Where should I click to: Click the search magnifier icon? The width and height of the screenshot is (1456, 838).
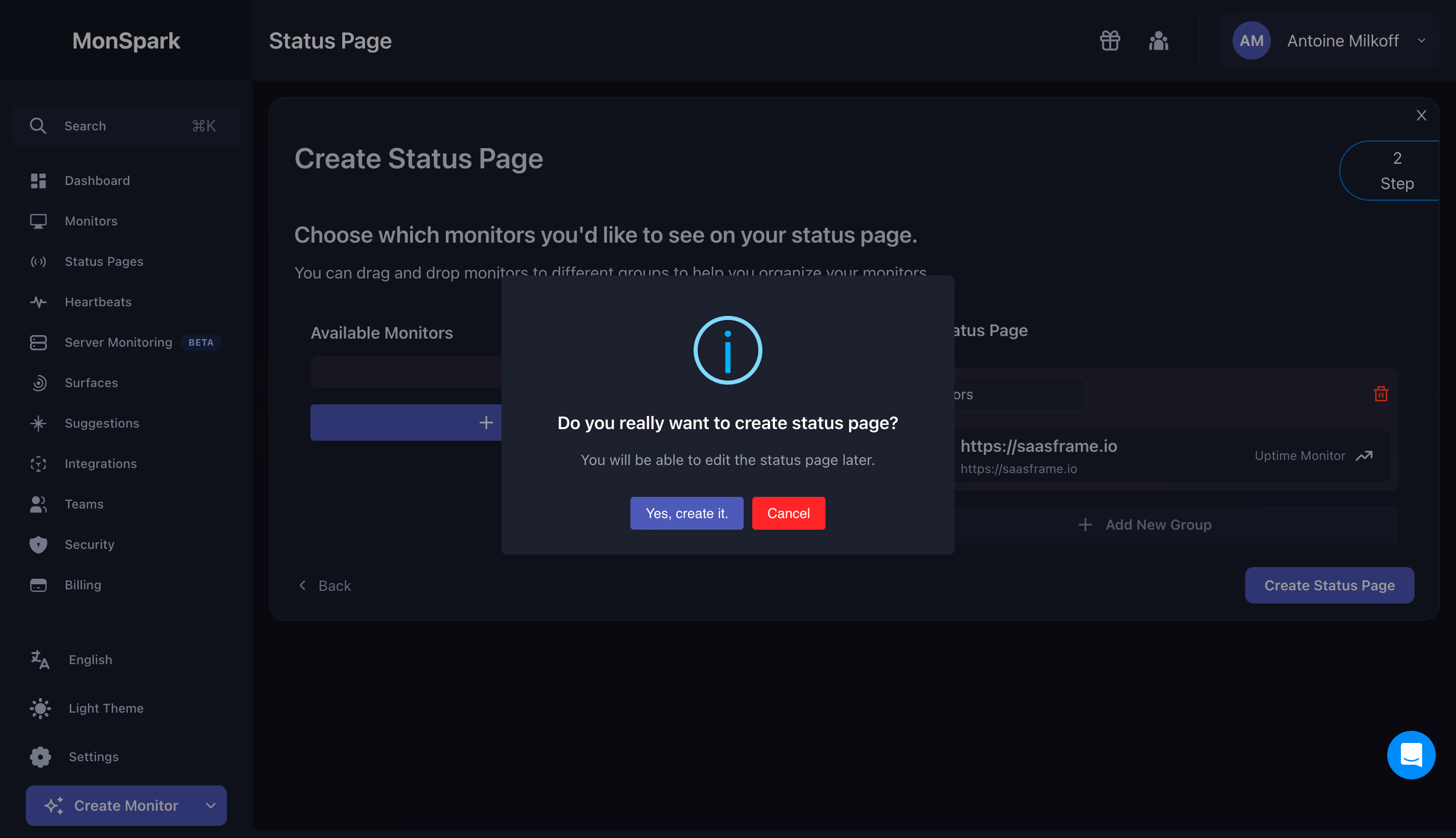(38, 126)
